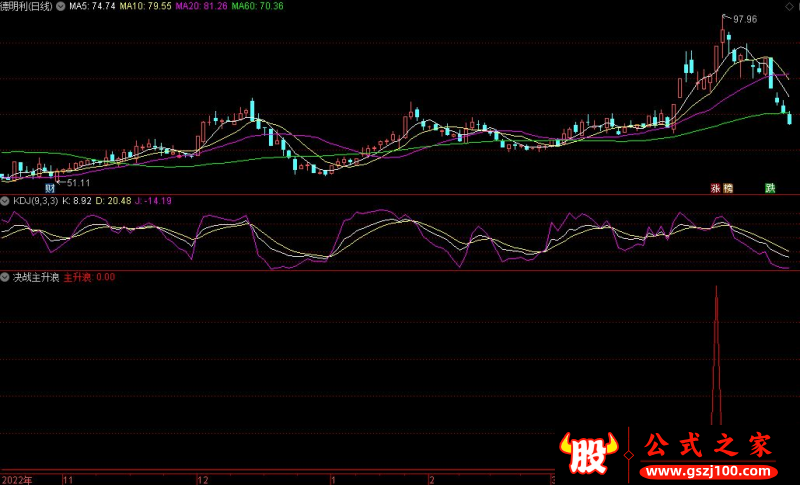Click the 51.11 low price marker

pos(77,182)
